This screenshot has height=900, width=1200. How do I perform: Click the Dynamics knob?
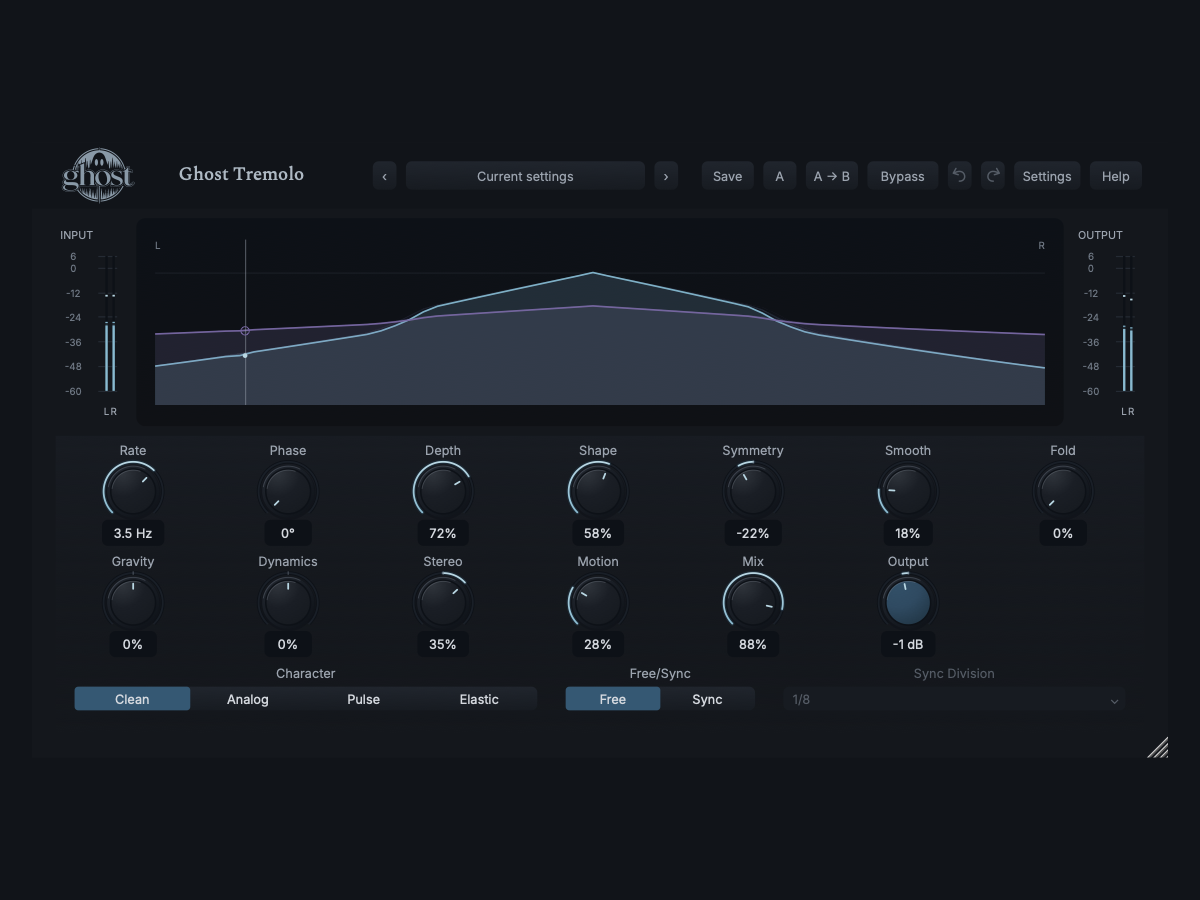(288, 602)
